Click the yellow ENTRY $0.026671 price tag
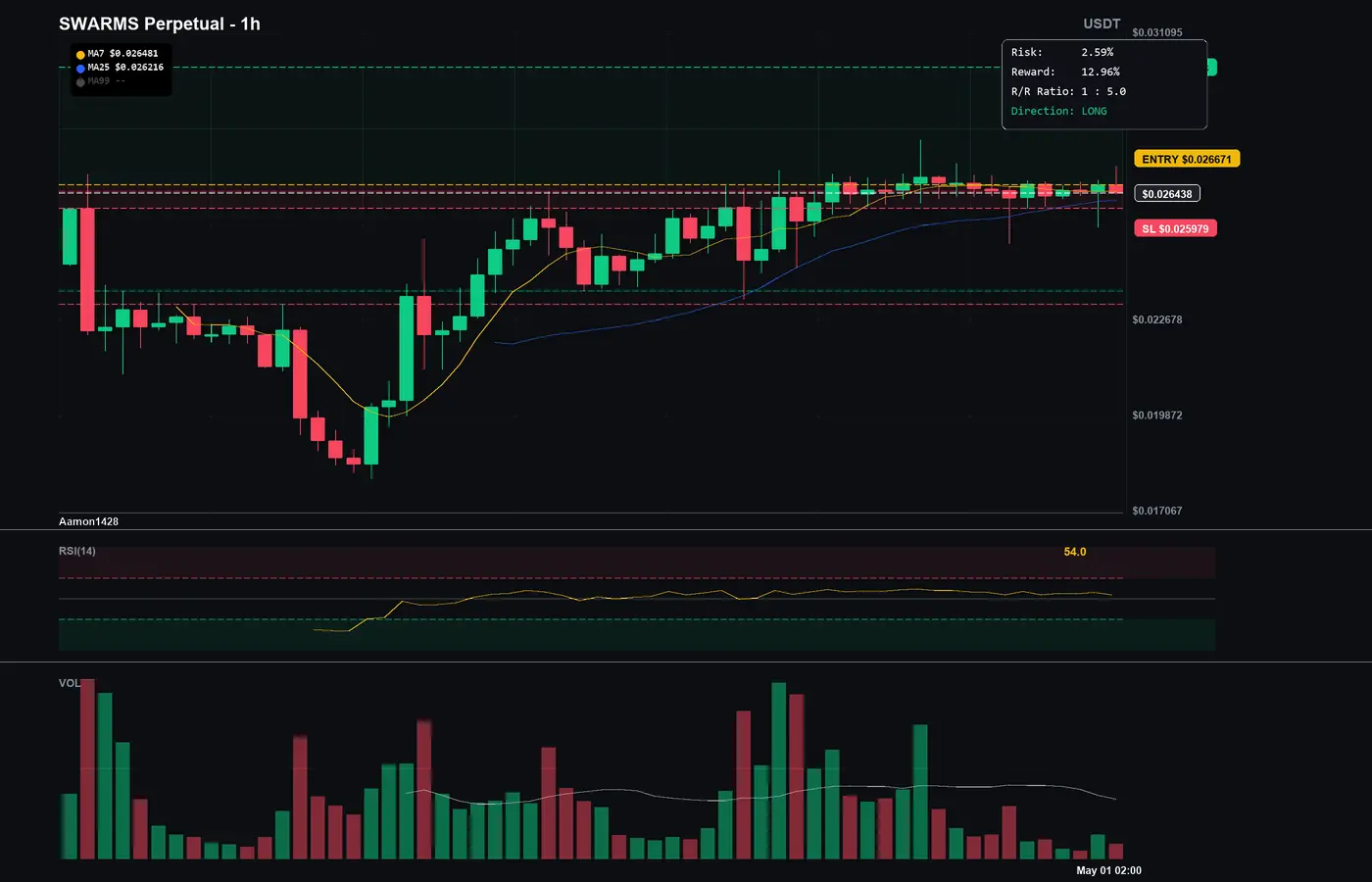Screen dimensions: 1372x882 coord(1187,159)
